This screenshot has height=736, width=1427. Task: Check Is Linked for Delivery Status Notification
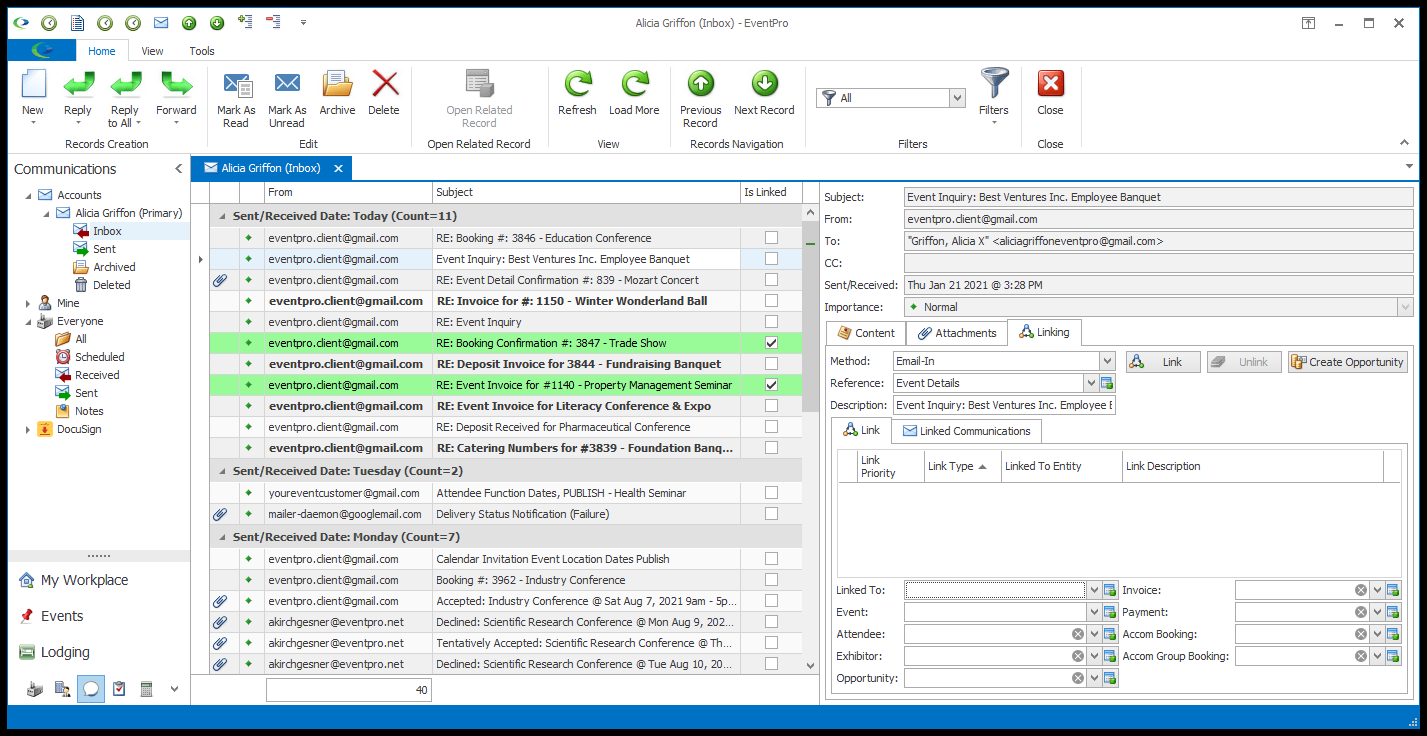coord(771,514)
